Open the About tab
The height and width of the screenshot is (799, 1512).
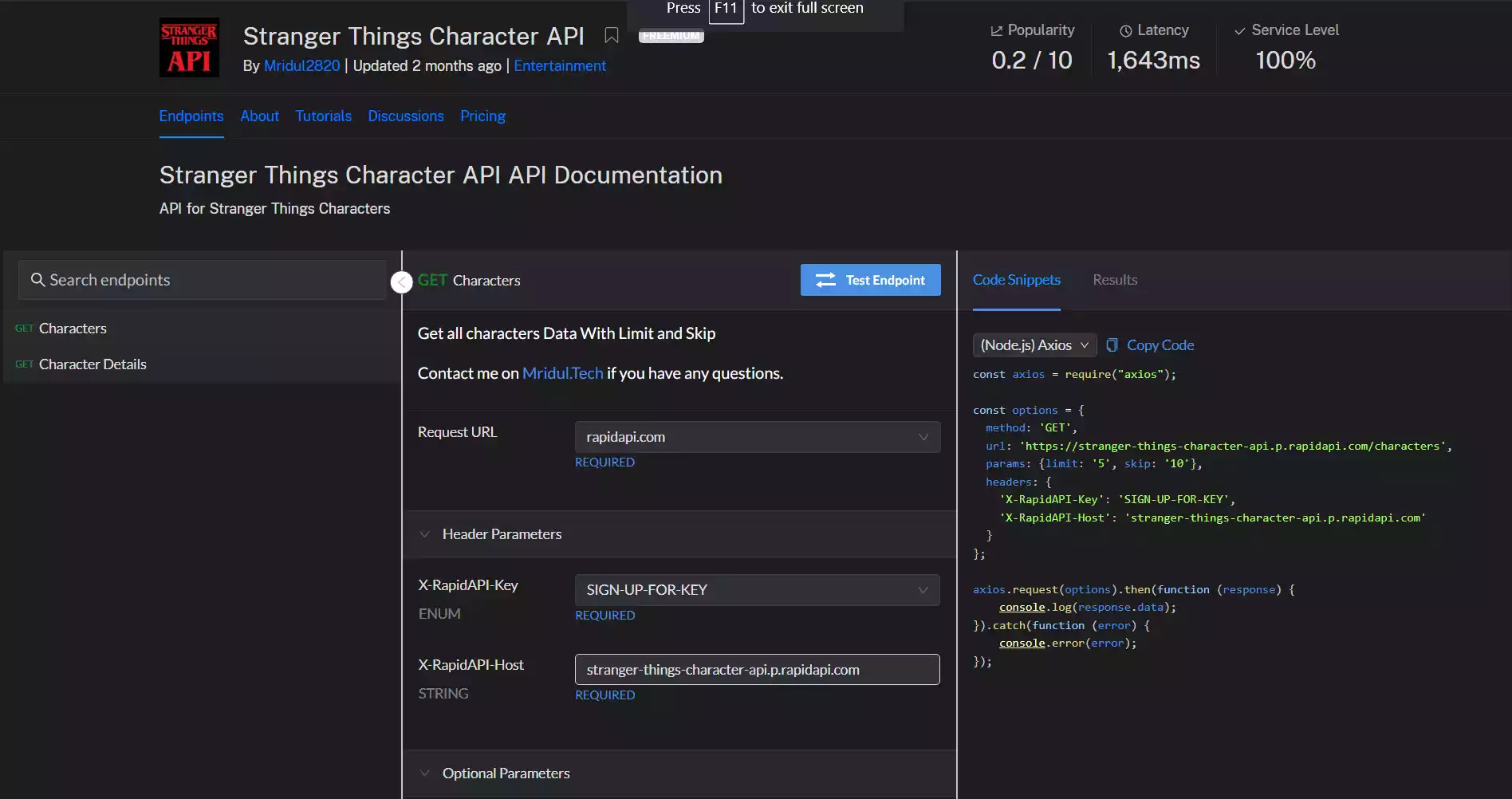pyautogui.click(x=260, y=116)
